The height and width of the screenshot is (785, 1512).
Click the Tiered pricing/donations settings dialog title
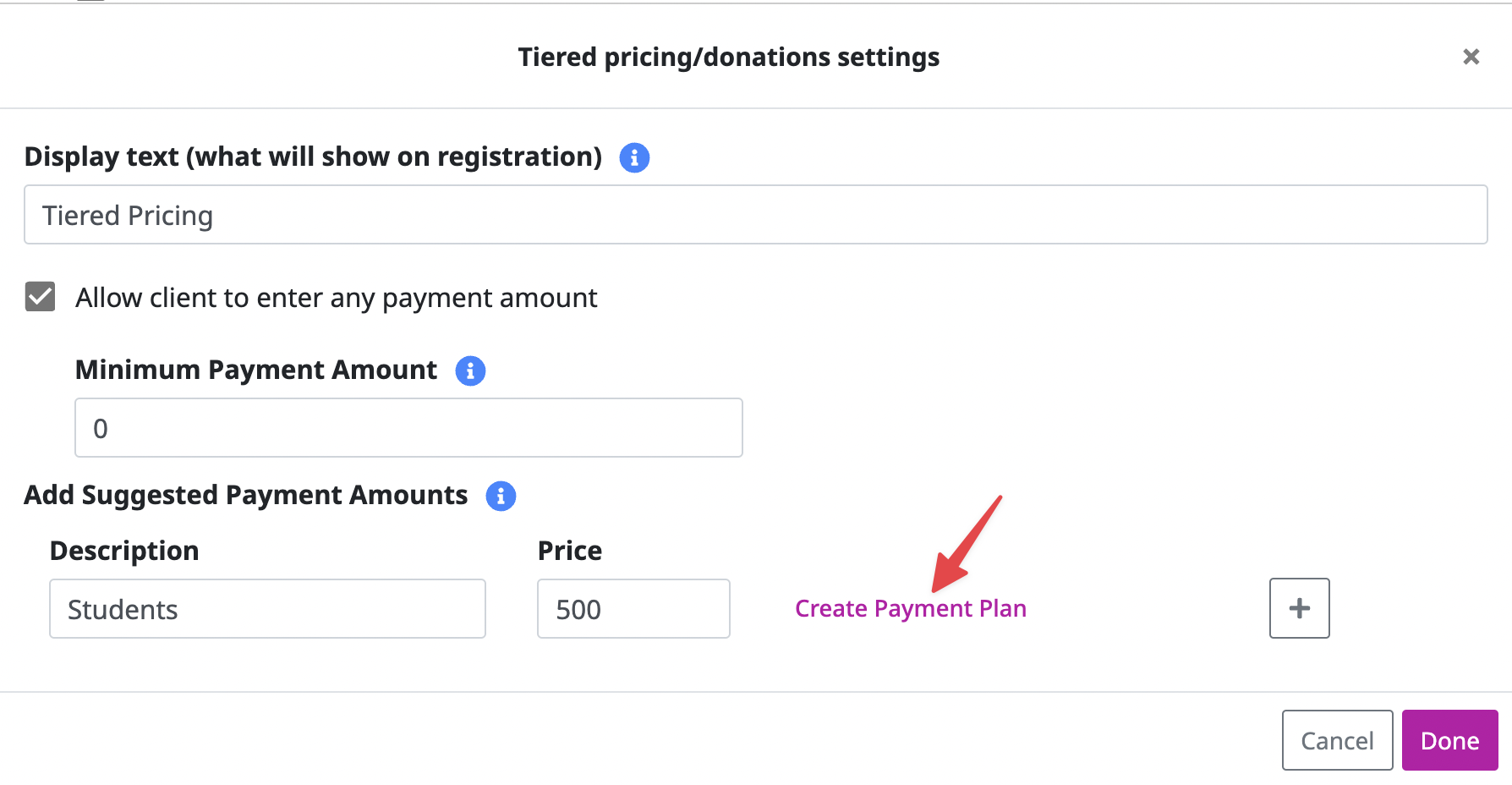tap(728, 57)
